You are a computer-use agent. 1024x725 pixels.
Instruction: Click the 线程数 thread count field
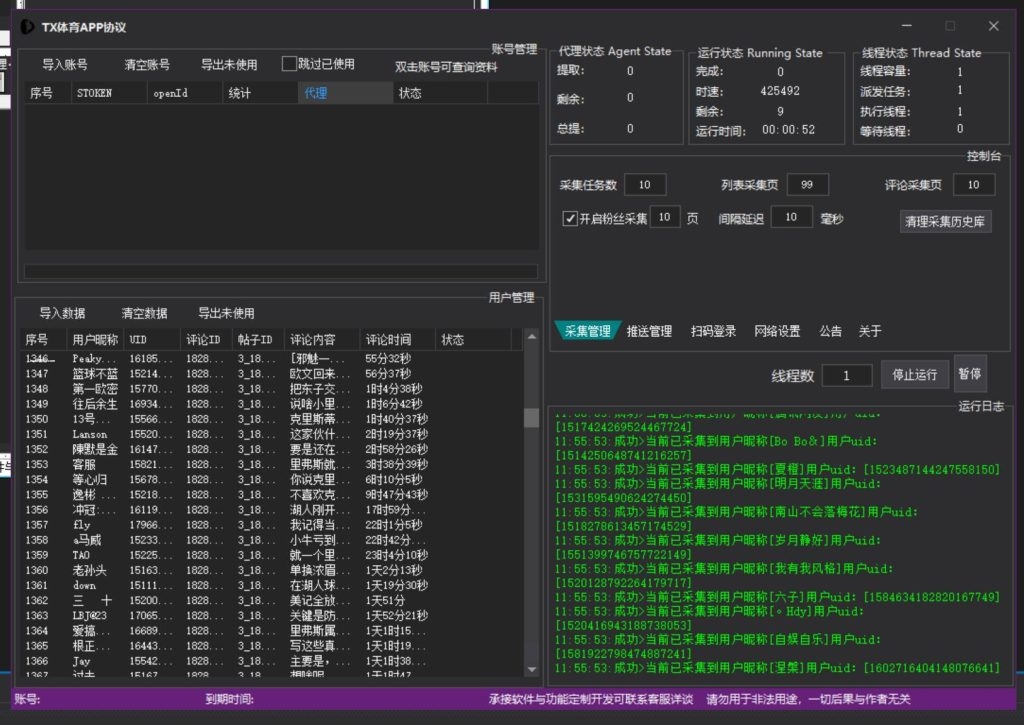[848, 373]
